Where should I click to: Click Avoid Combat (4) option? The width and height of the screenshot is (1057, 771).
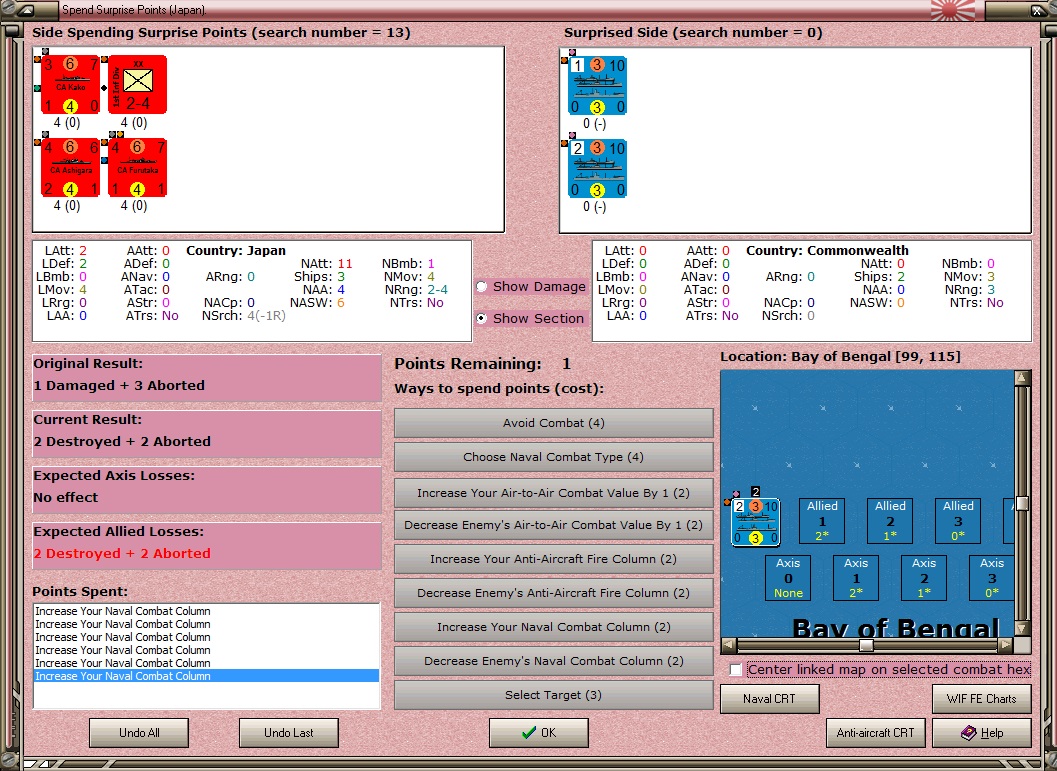tap(553, 423)
